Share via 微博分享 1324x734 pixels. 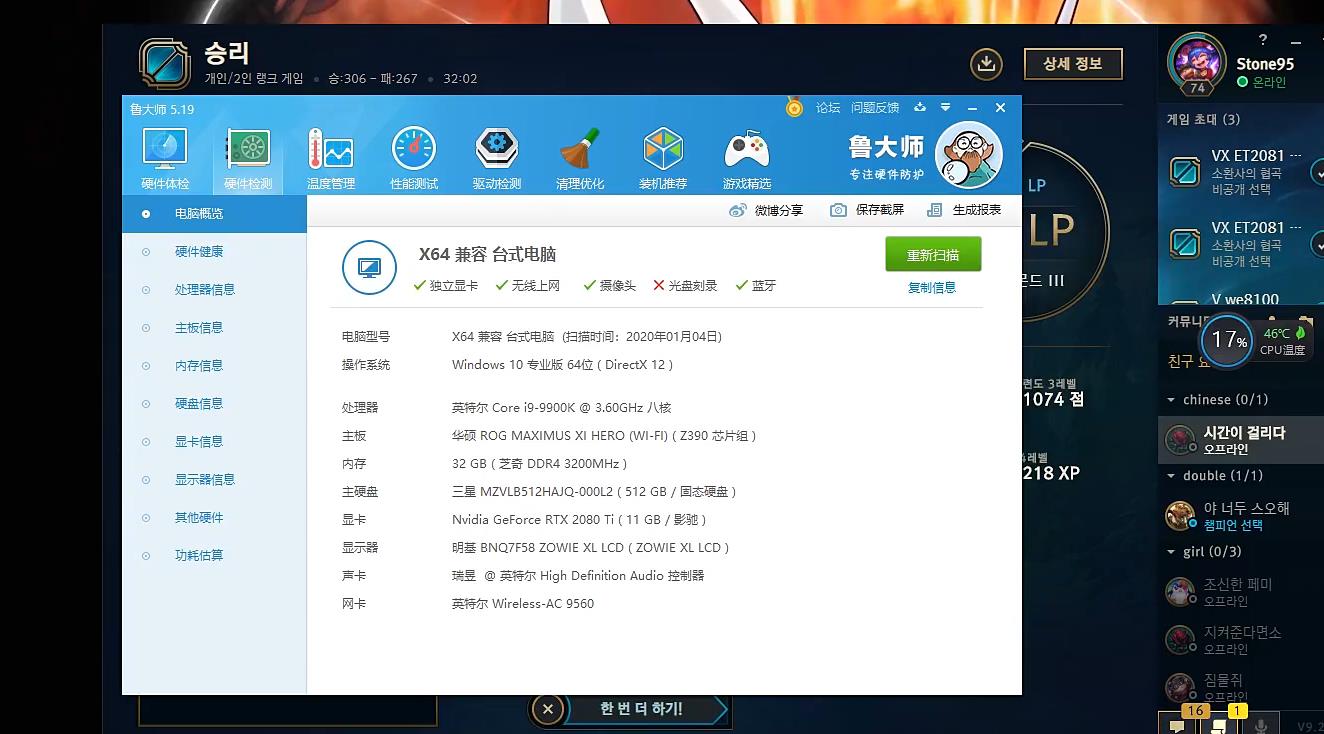pyautogui.click(x=766, y=210)
